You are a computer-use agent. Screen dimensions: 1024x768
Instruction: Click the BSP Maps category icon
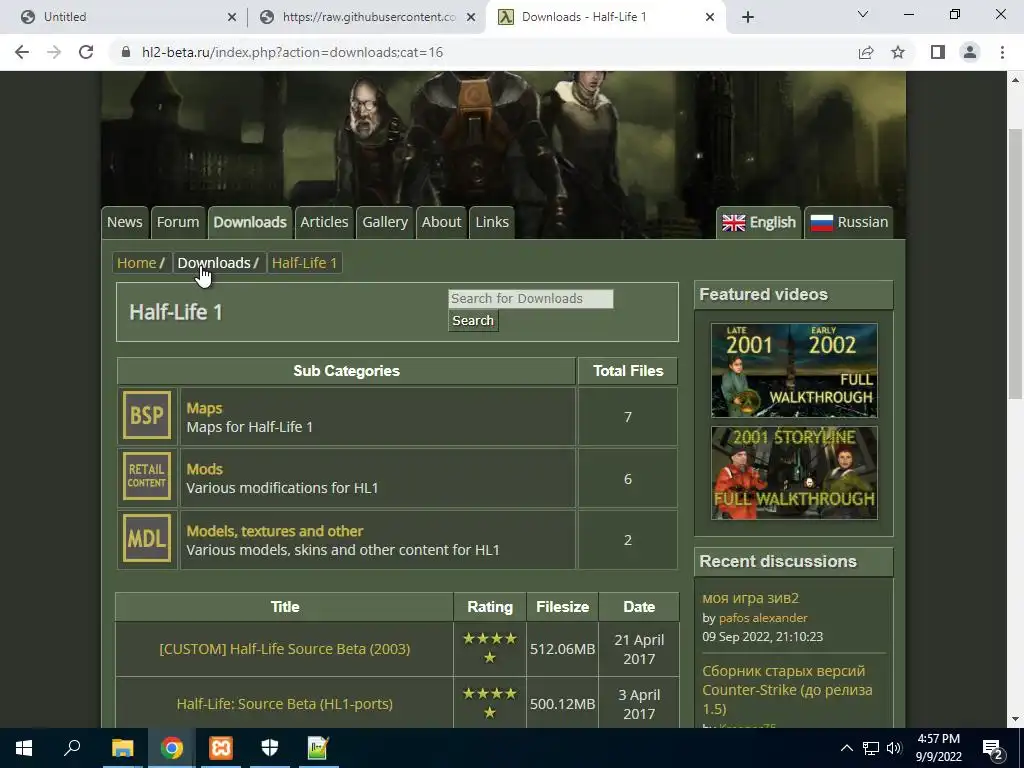pyautogui.click(x=147, y=415)
